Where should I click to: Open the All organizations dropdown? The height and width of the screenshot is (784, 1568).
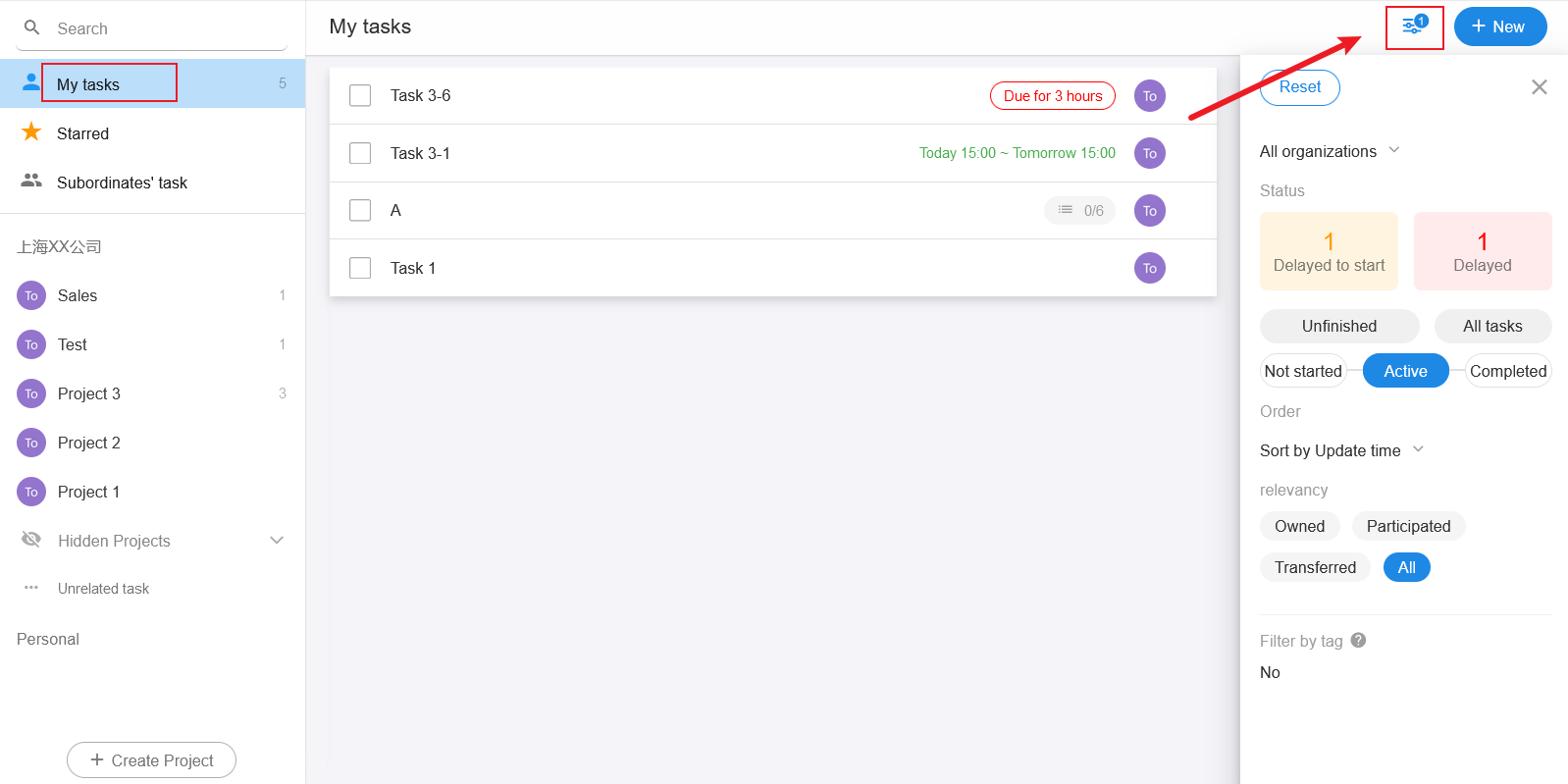1330,151
